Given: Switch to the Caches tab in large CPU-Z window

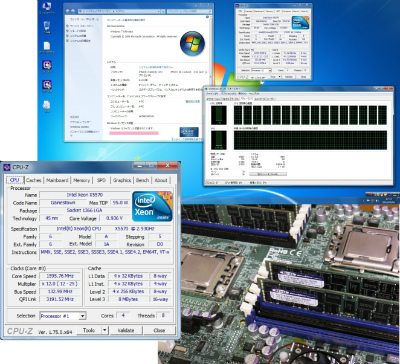Looking at the screenshot, I should tap(34, 180).
